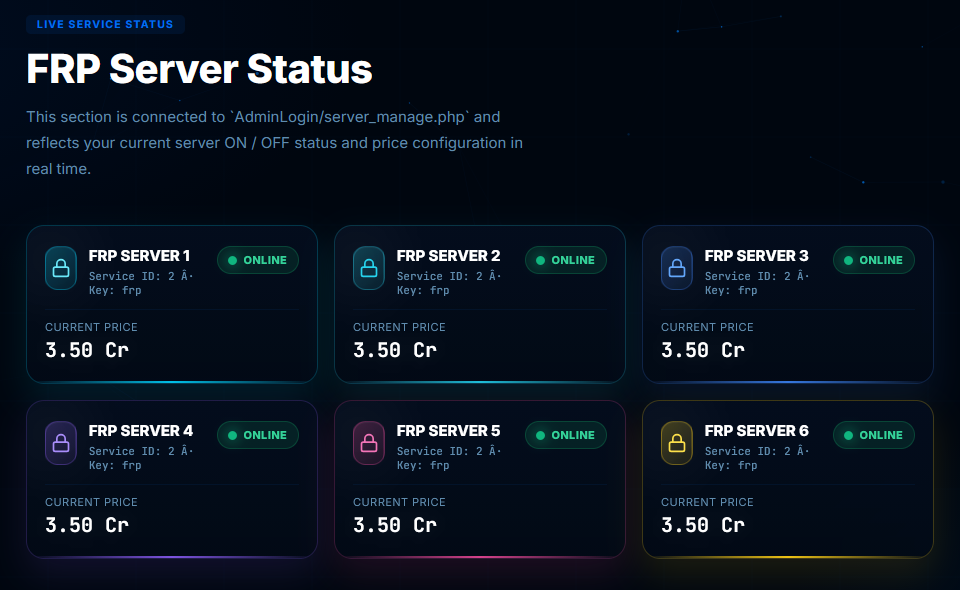Click the lock icon on FRP Server 2
960x590 pixels.
tap(369, 268)
